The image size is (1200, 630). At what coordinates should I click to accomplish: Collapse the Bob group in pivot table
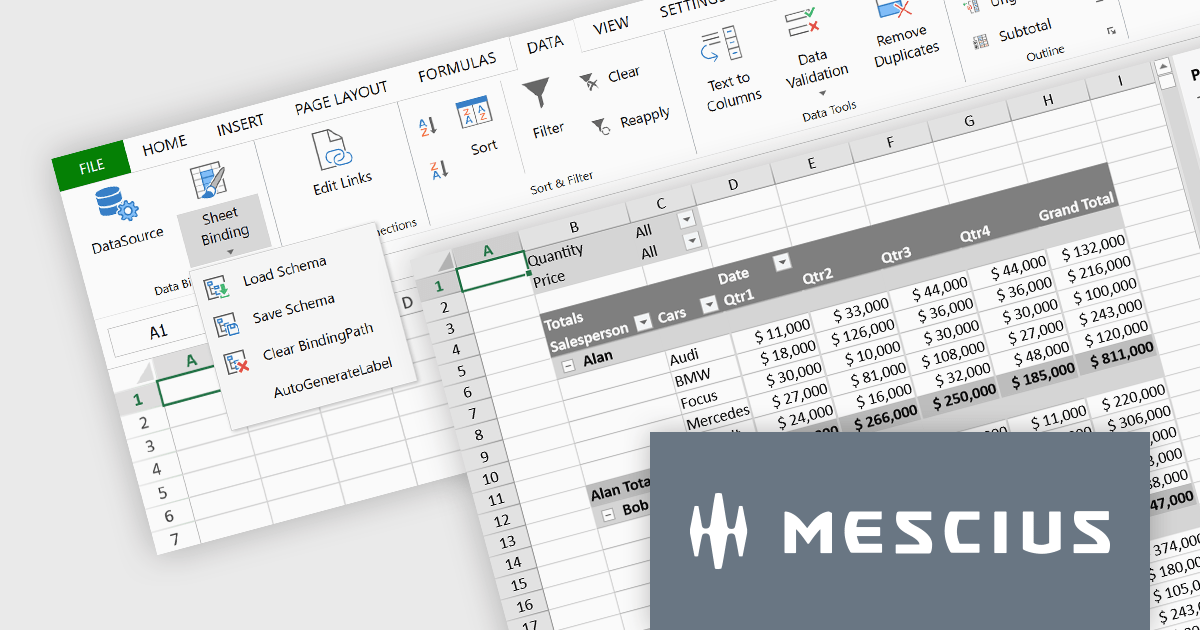[x=607, y=516]
